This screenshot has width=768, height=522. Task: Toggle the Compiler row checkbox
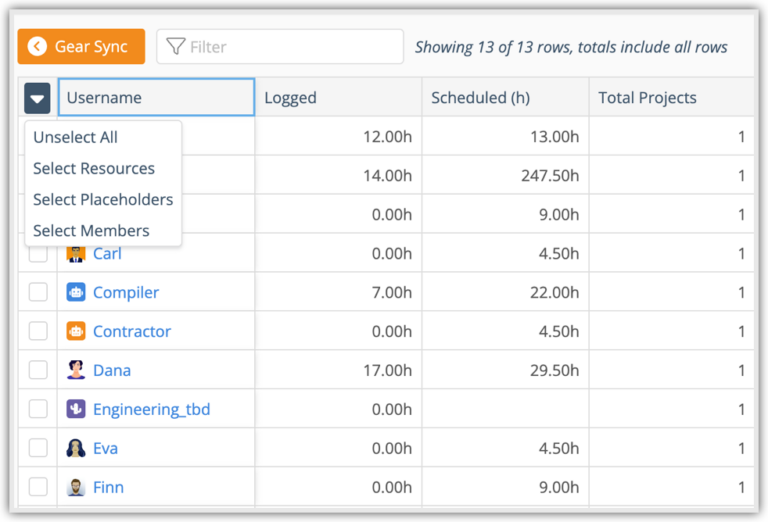click(x=38, y=293)
